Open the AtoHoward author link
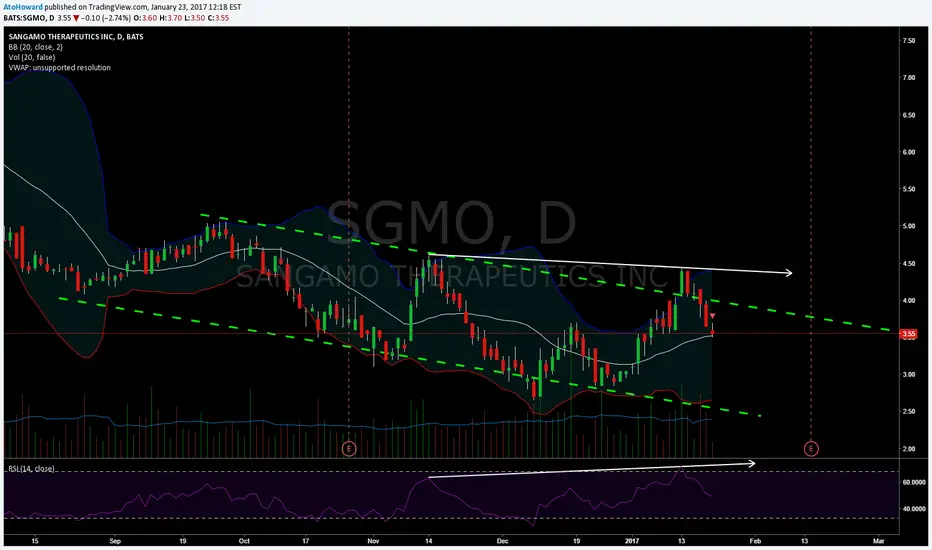 (x=22, y=7)
